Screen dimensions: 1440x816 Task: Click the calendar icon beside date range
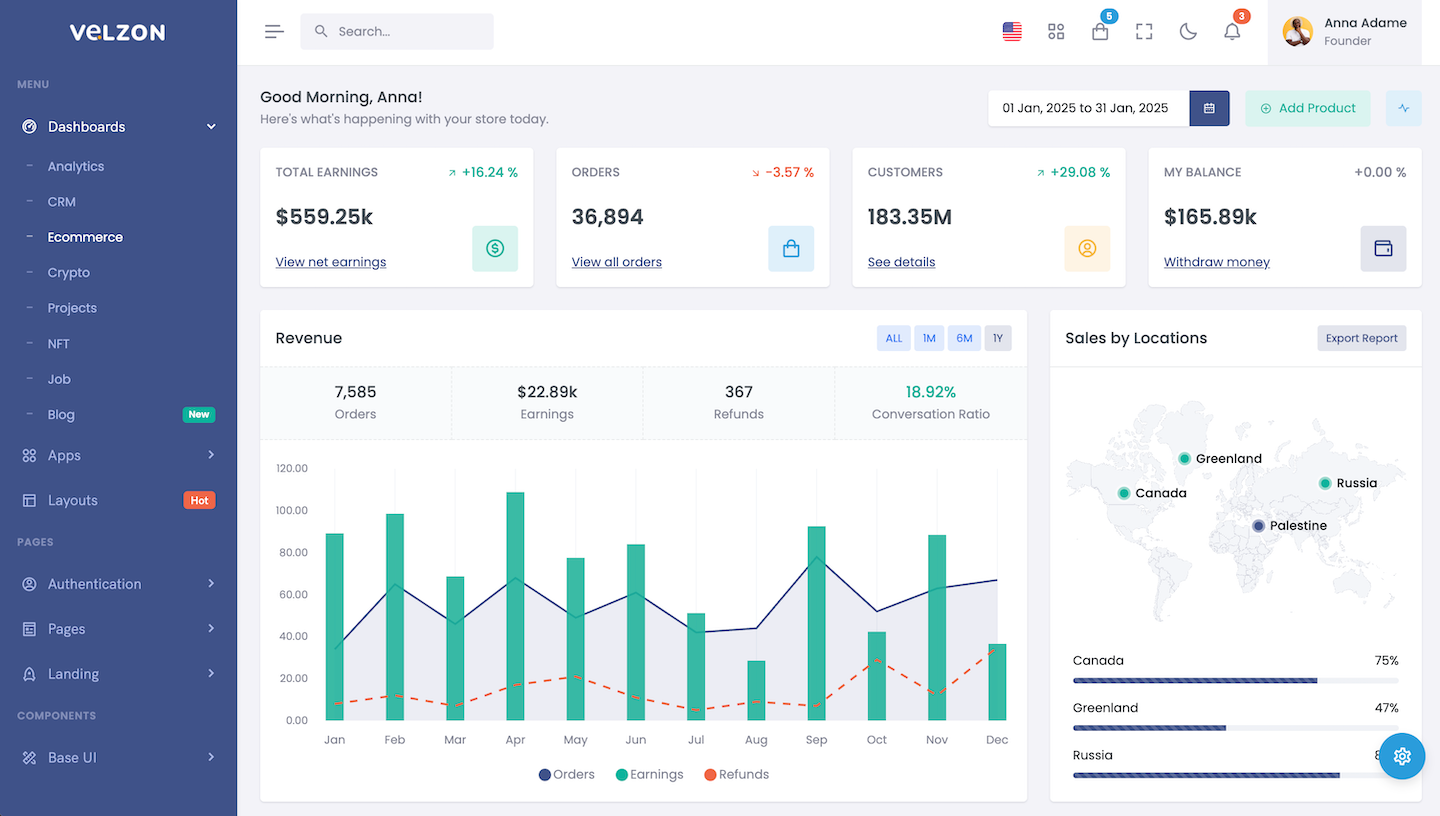pyautogui.click(x=1209, y=108)
